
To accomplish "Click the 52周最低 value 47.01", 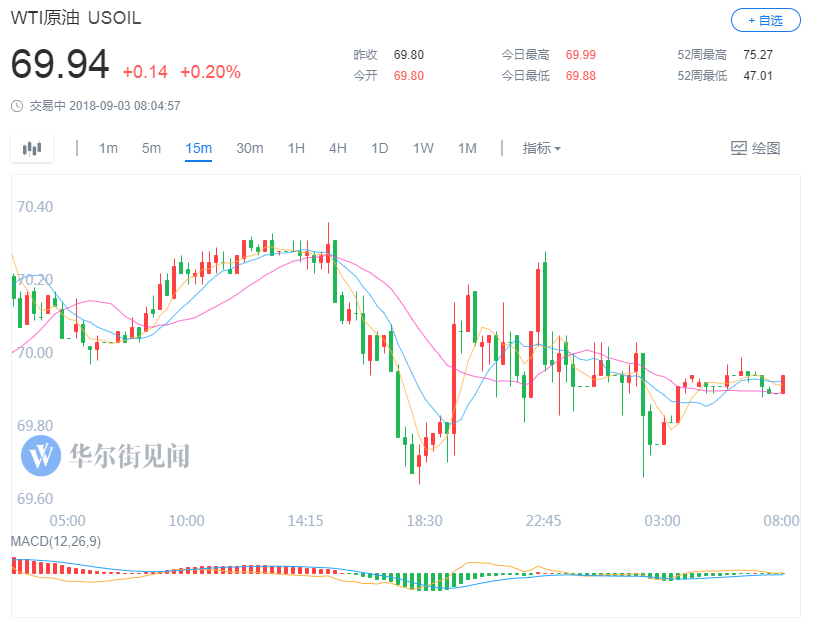I will coord(758,76).
